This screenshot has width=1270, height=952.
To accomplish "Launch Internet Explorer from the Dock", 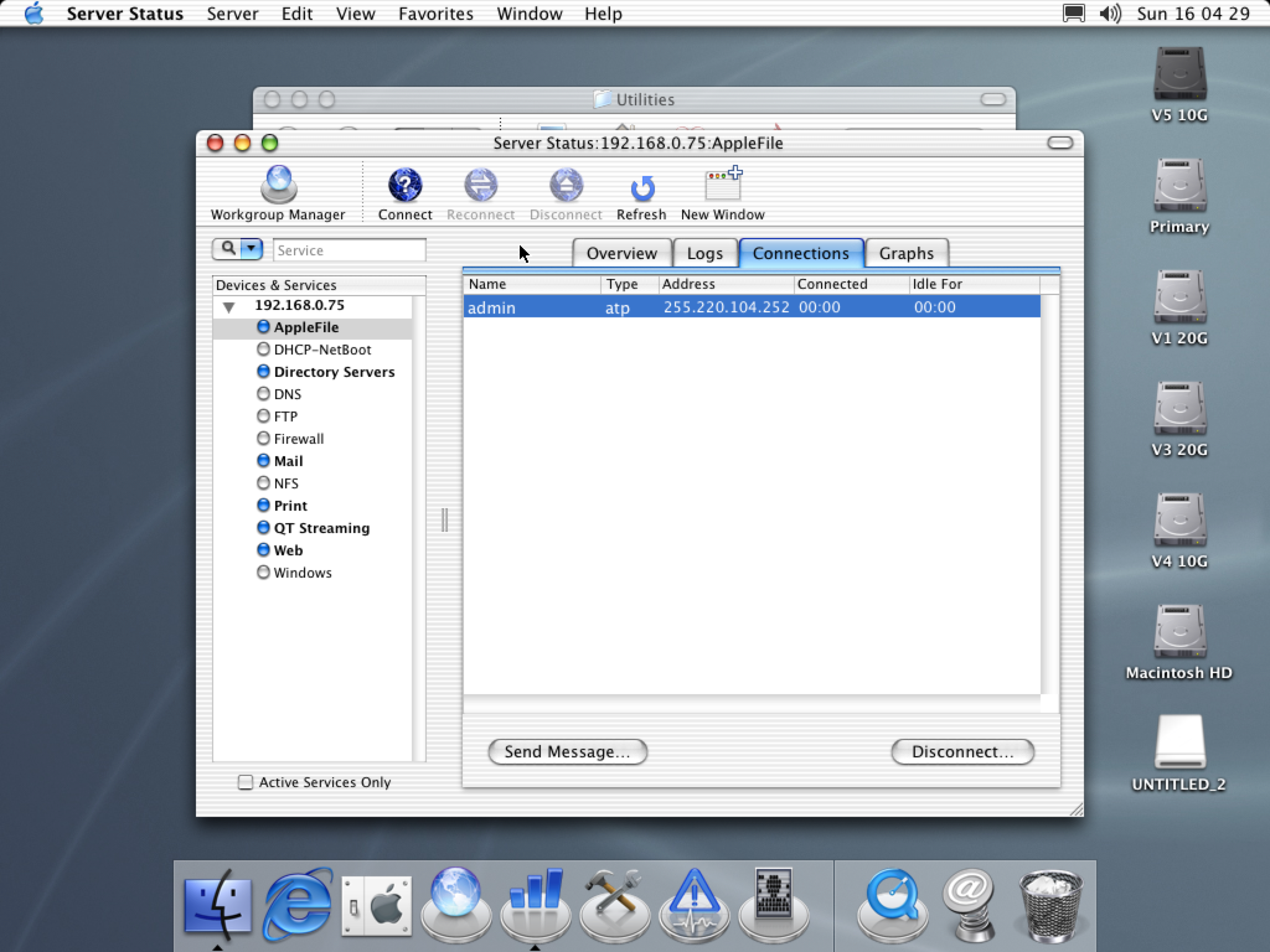I will (298, 905).
